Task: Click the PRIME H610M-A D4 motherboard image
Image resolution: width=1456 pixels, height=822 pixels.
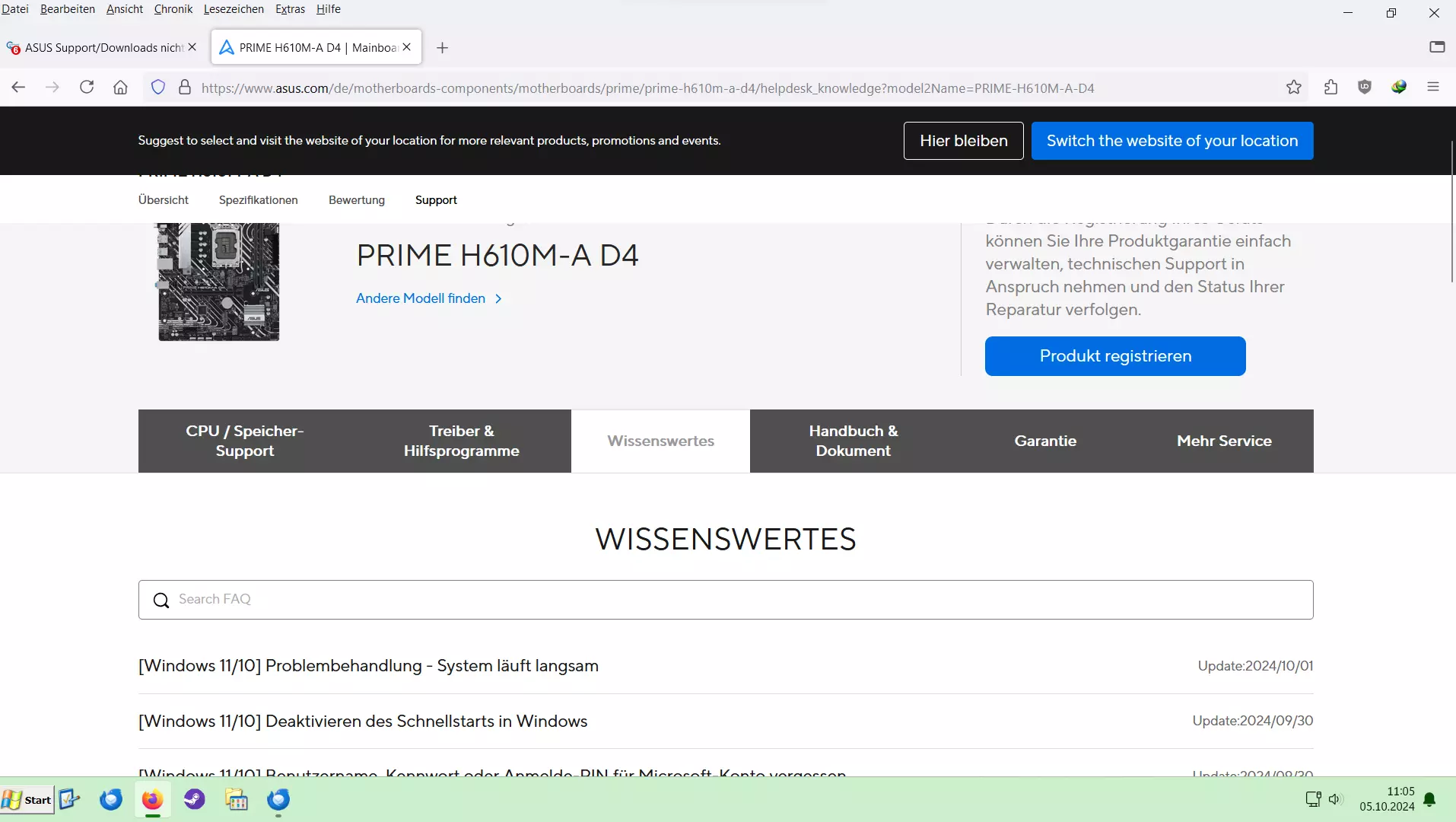Action: (x=218, y=282)
